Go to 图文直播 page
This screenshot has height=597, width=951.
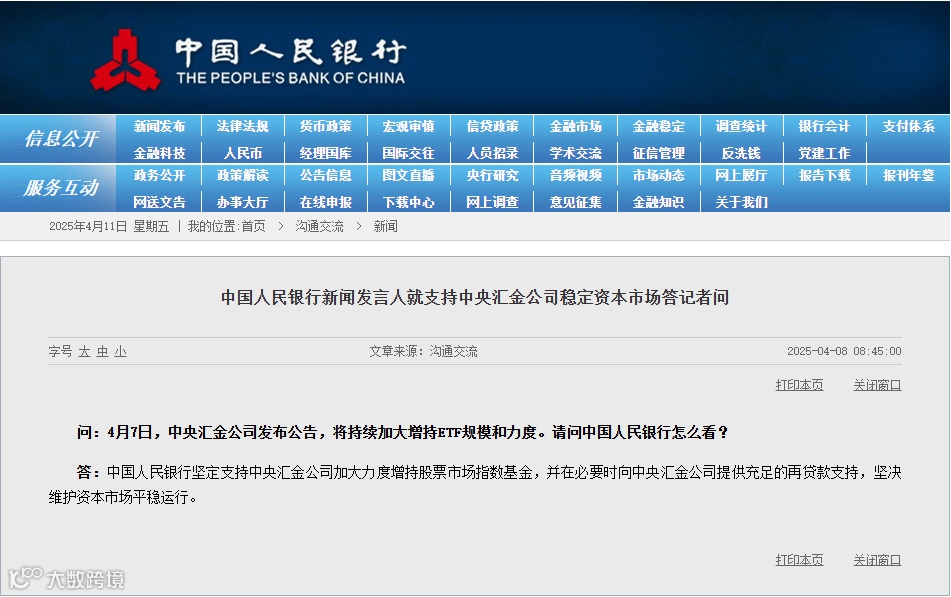tap(409, 175)
